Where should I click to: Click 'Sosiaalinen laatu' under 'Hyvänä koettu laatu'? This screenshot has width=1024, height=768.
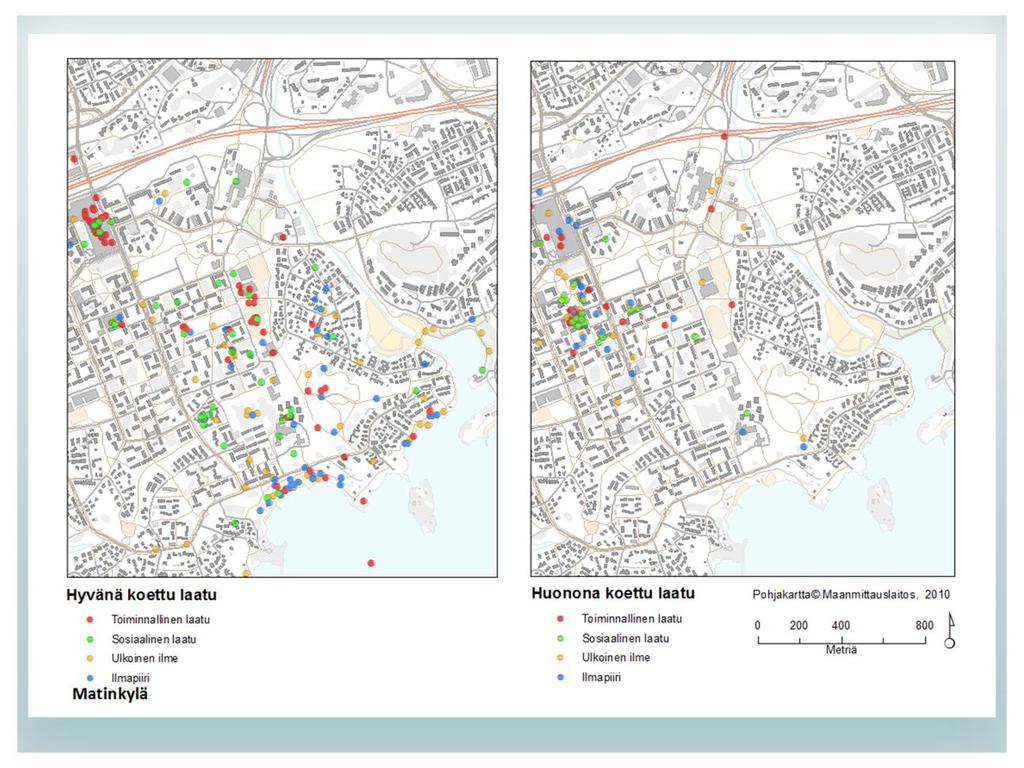click(153, 639)
